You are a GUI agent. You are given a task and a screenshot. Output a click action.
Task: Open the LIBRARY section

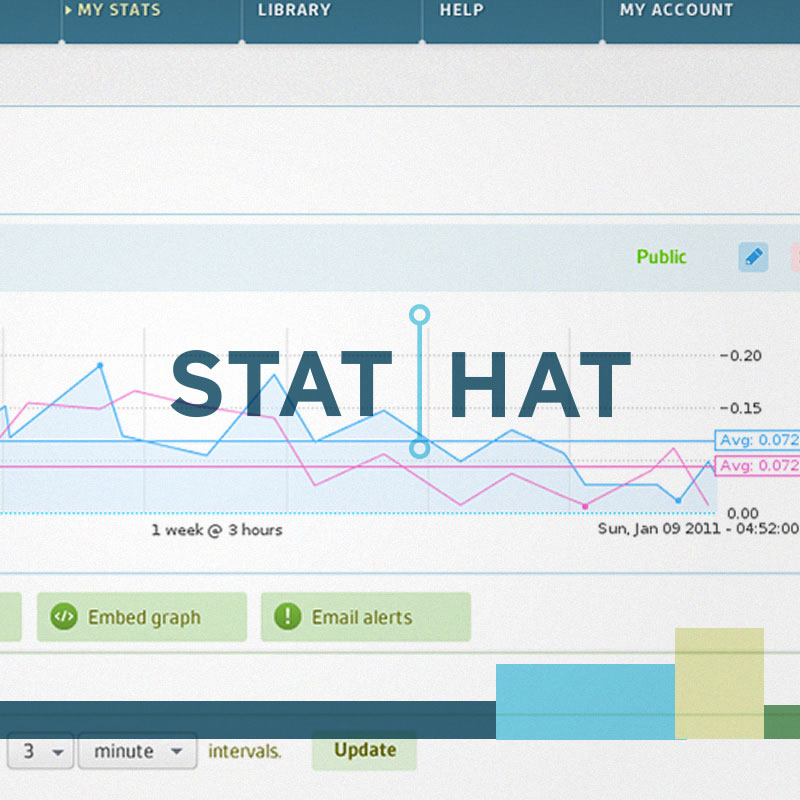[293, 10]
